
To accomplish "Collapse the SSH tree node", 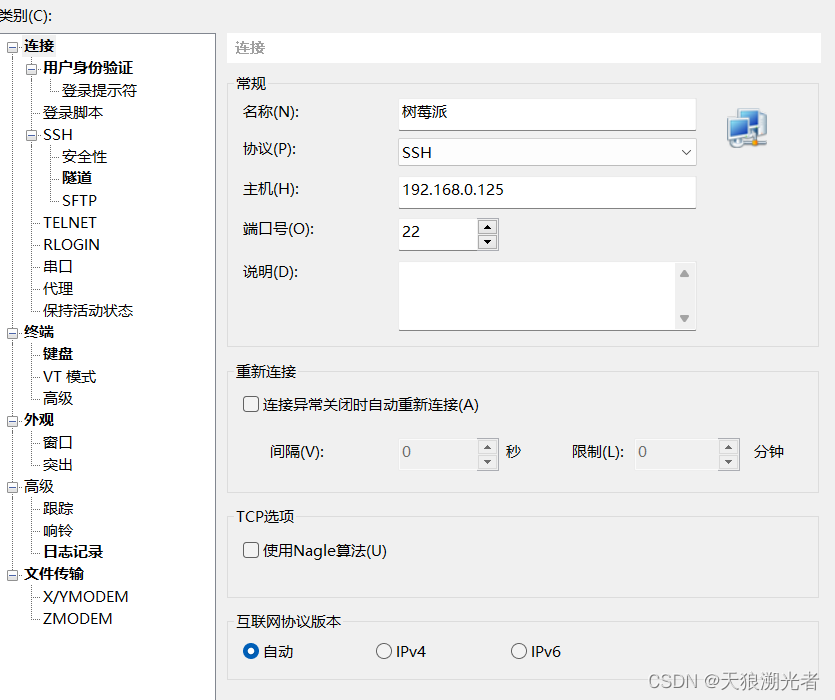I will click(x=31, y=135).
